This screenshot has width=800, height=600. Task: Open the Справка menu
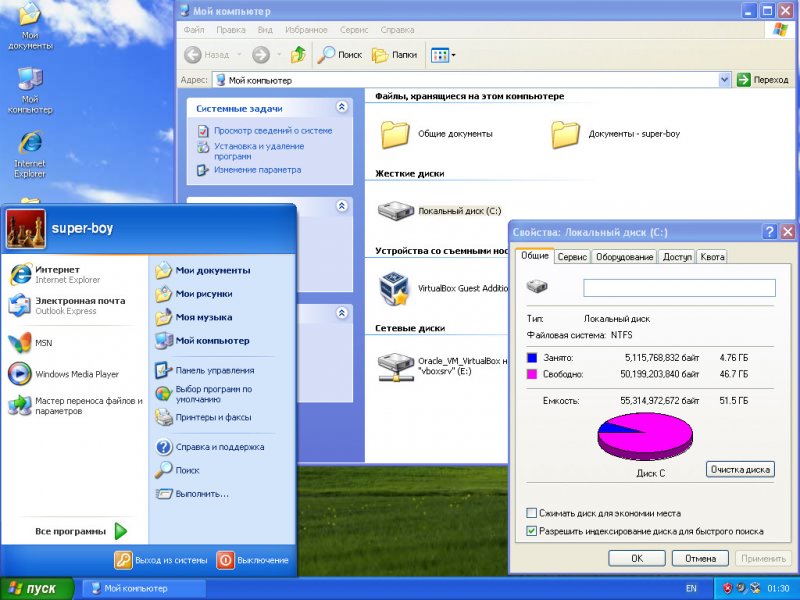click(x=397, y=30)
